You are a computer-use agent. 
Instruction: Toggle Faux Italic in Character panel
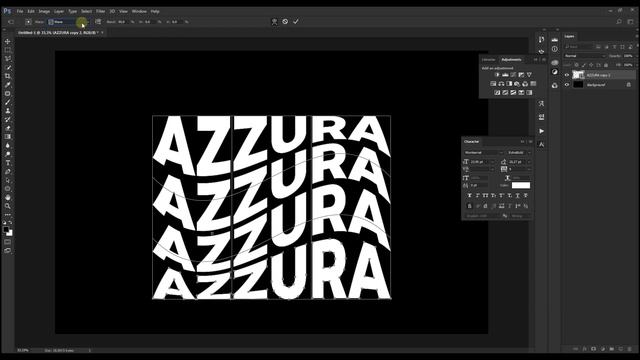[x=478, y=196]
